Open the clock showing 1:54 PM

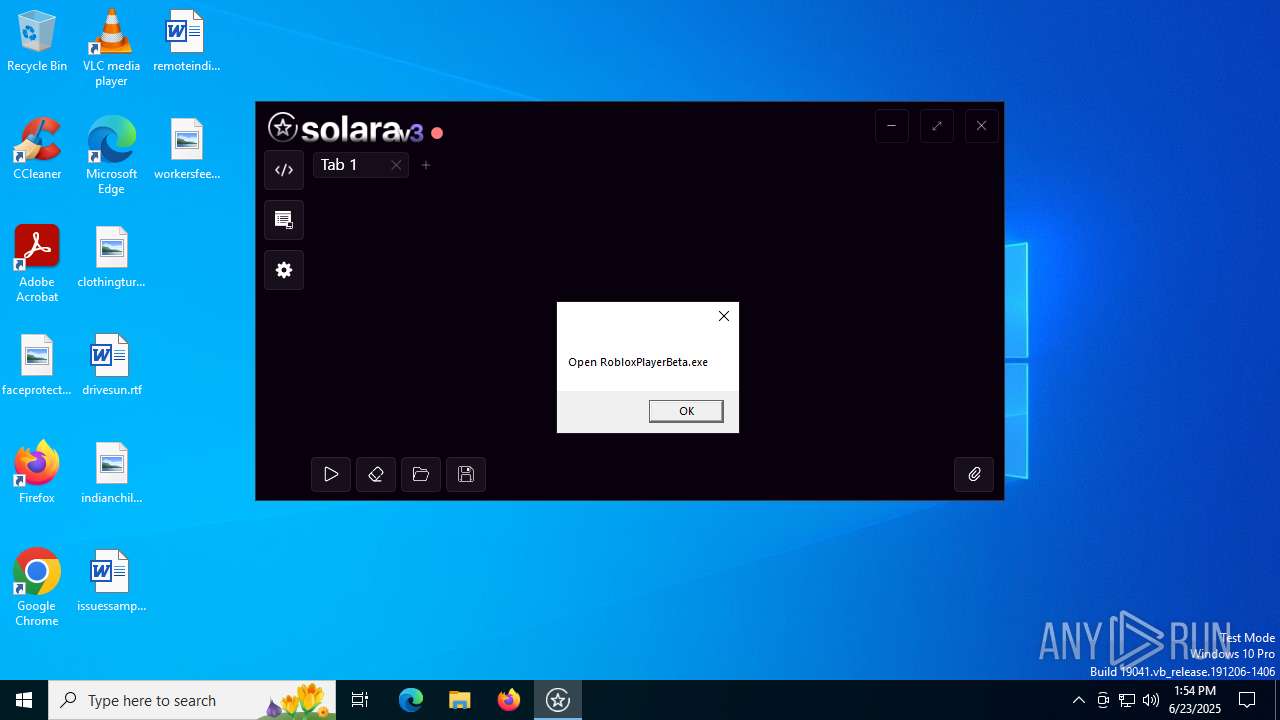point(1195,700)
